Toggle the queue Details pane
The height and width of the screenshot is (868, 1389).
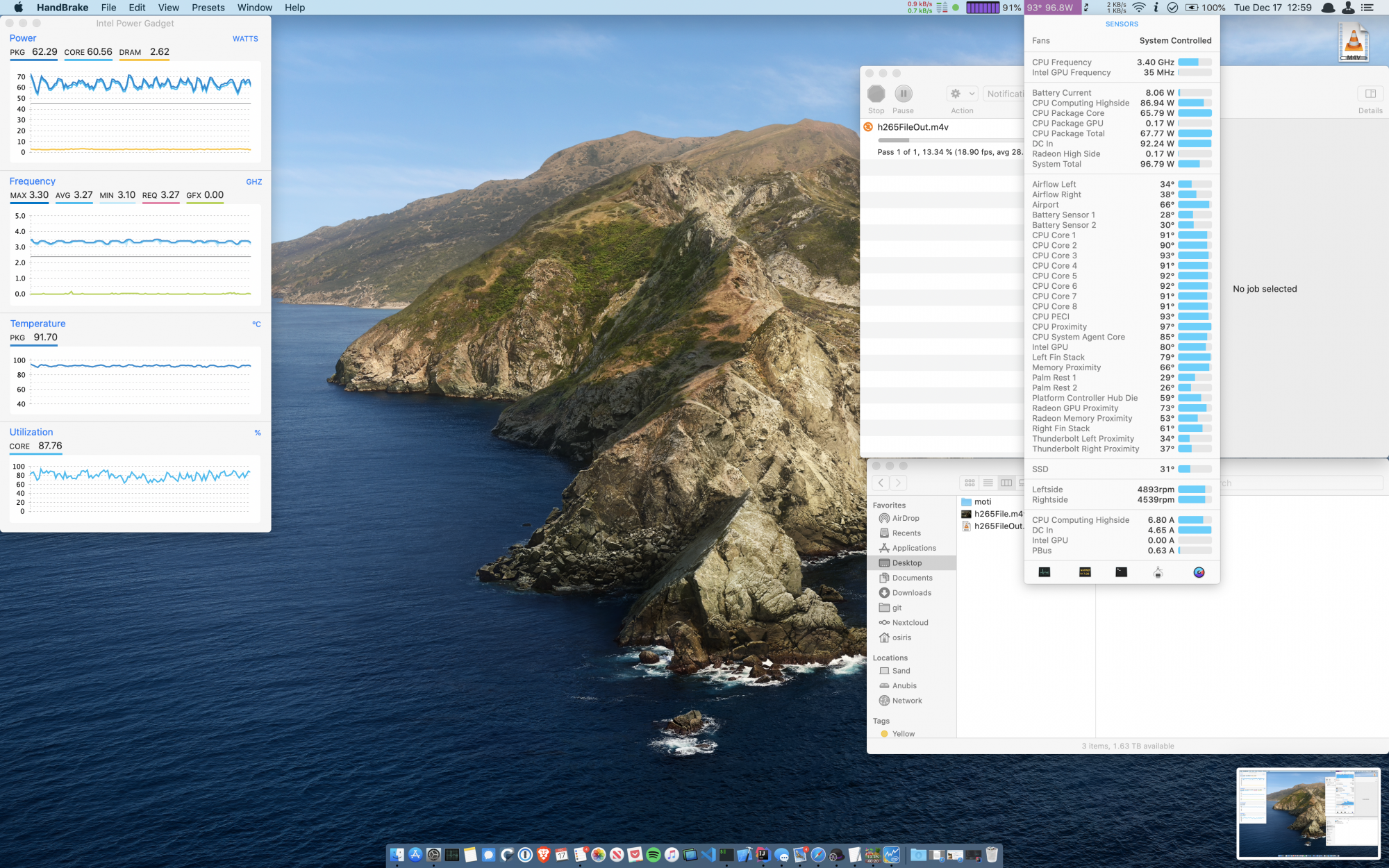tap(1370, 94)
